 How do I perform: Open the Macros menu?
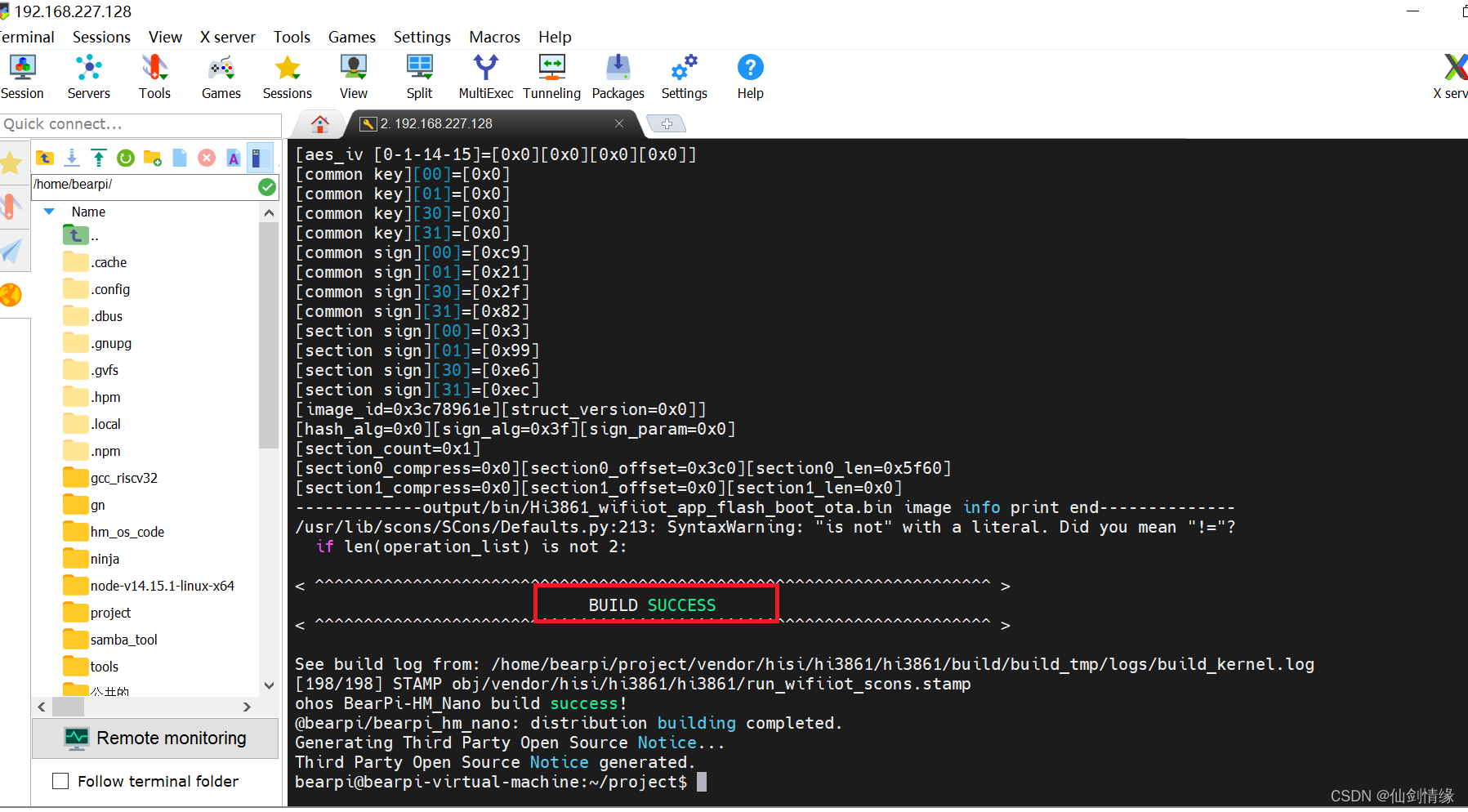494,37
